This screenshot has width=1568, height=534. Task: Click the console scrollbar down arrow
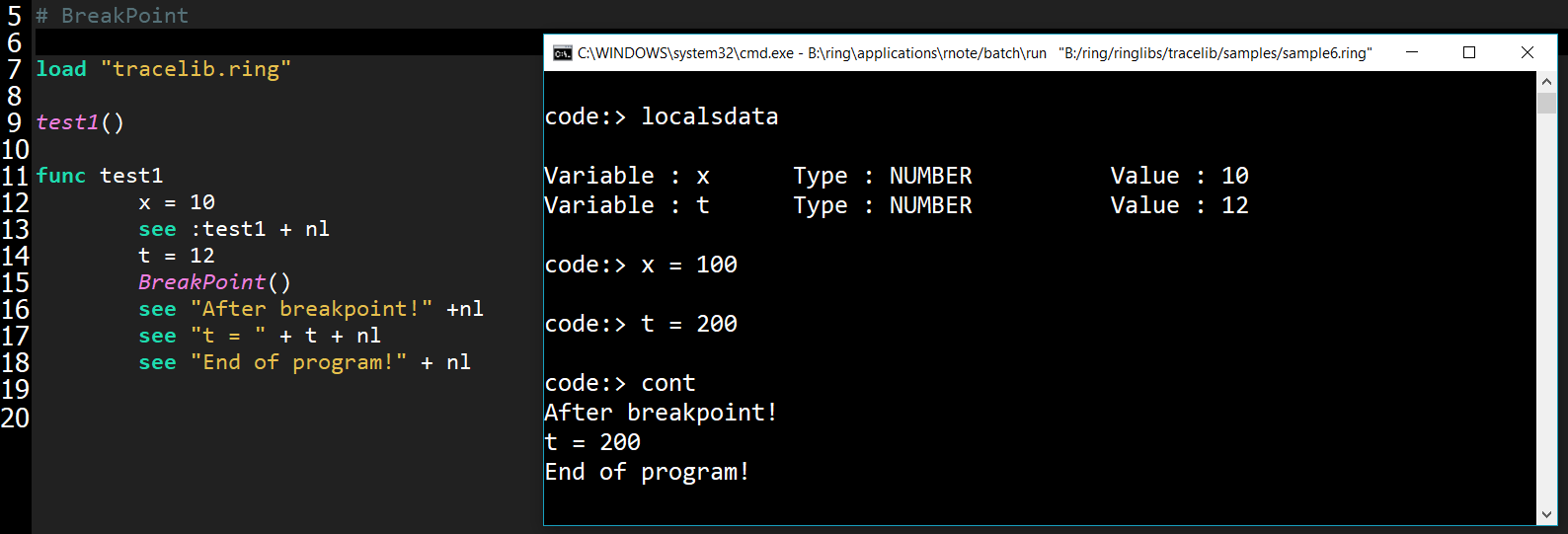tap(1546, 514)
